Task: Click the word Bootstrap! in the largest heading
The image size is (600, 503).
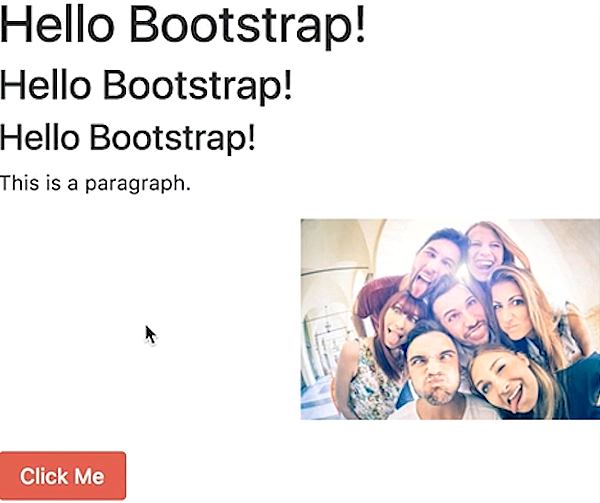Action: point(248,26)
